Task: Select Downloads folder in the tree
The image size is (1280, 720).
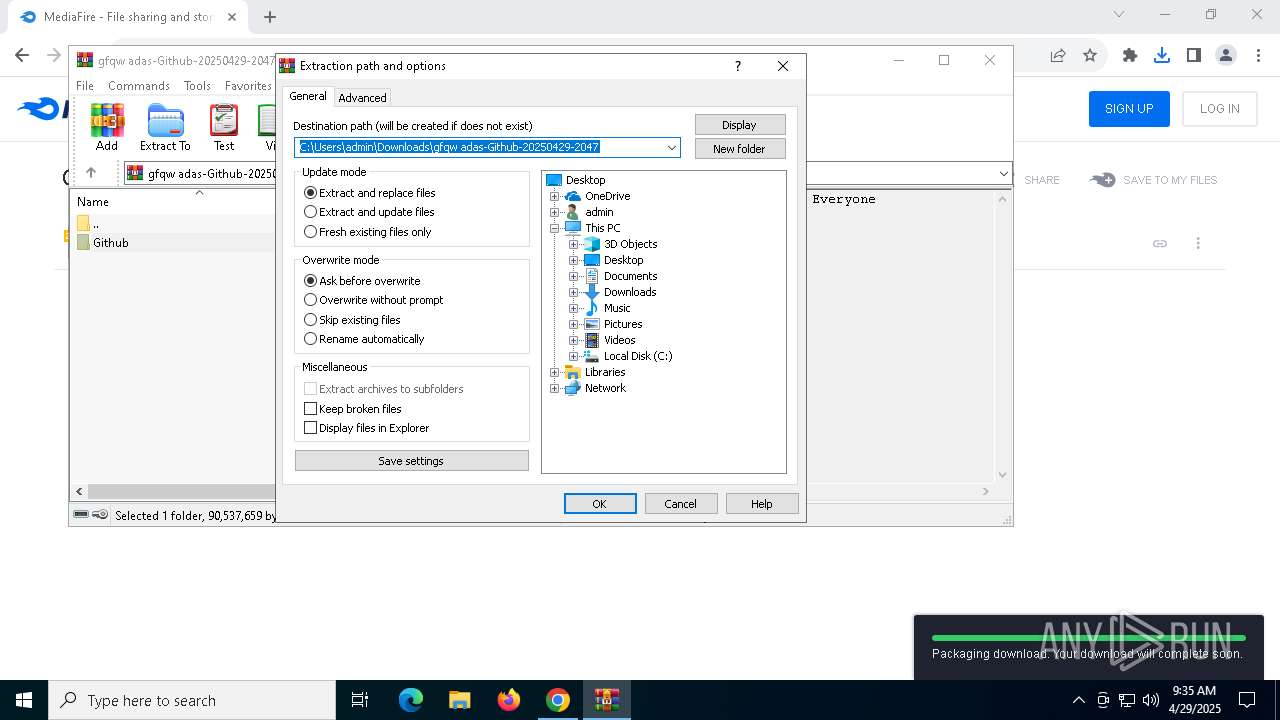Action: point(630,292)
